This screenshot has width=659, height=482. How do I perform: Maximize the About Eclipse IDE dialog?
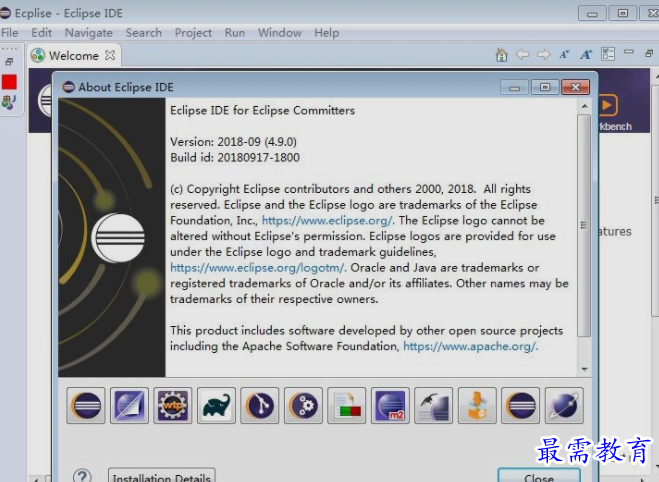[545, 87]
